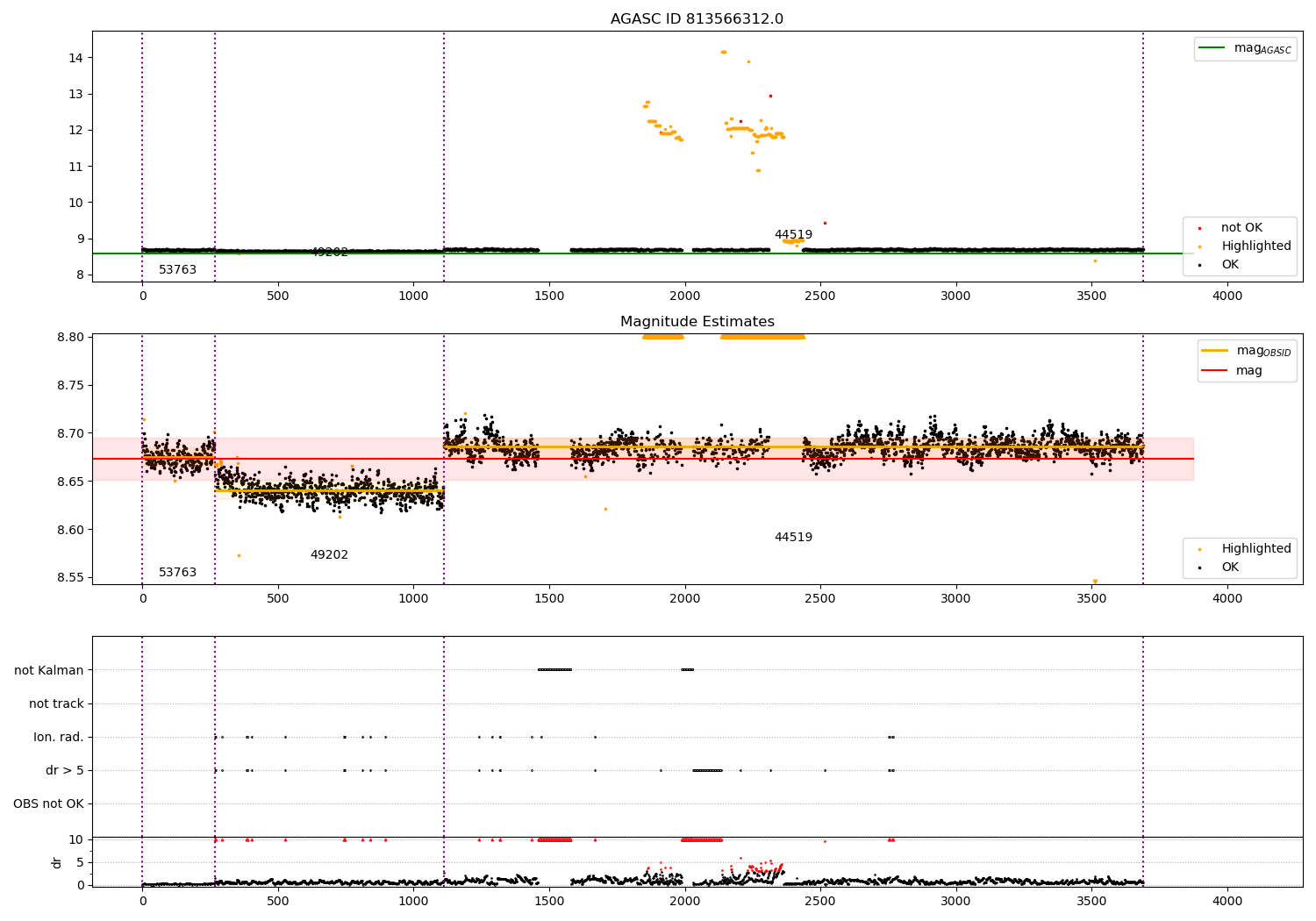This screenshot has height=921, width=1316.
Task: Click the 'dr > 5' row label
Action: (x=65, y=771)
